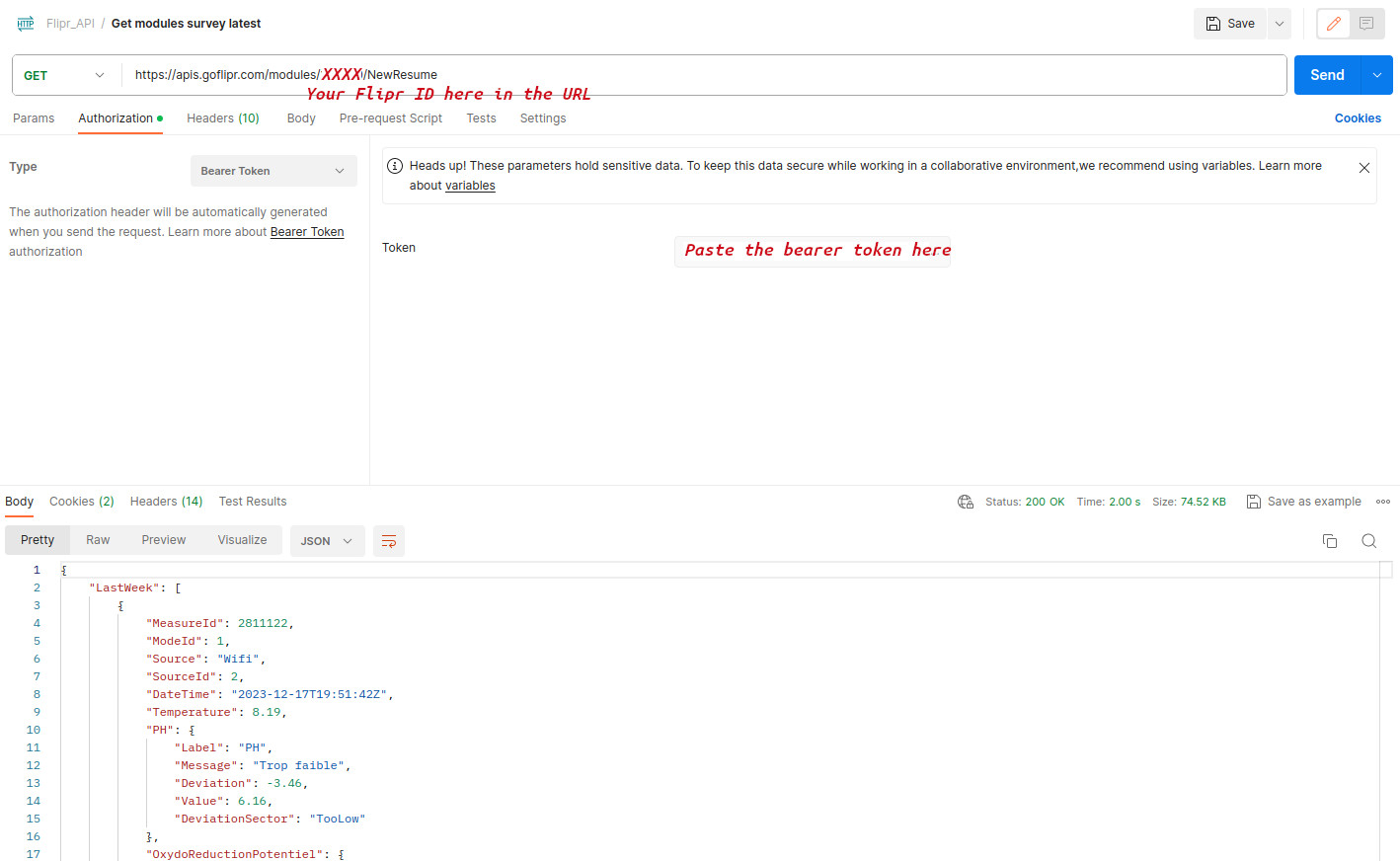Screen dimensions: 1400x861
Task: Select the Pretty view mode
Action: coord(38,540)
